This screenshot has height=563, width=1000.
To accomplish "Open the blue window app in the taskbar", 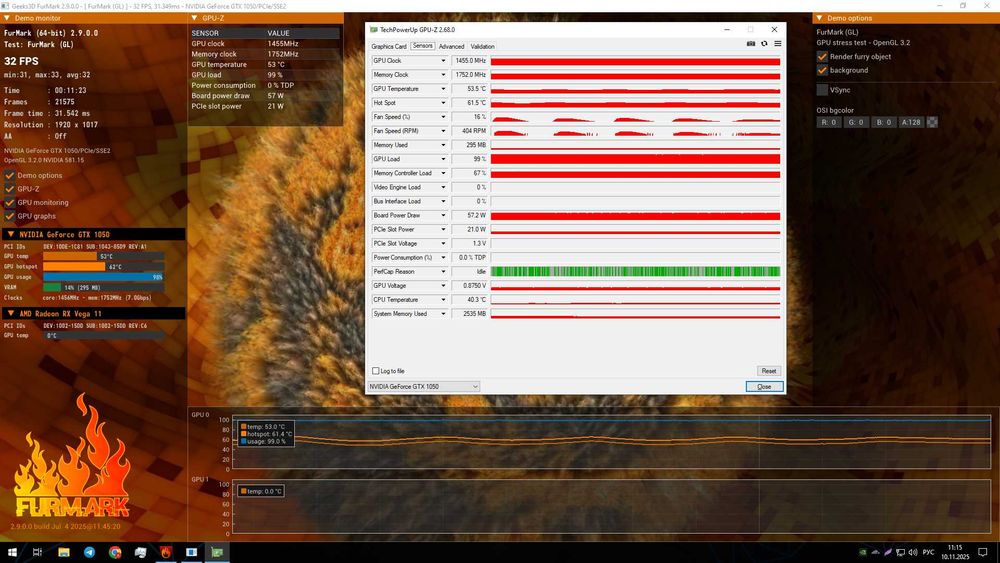I will [191, 552].
